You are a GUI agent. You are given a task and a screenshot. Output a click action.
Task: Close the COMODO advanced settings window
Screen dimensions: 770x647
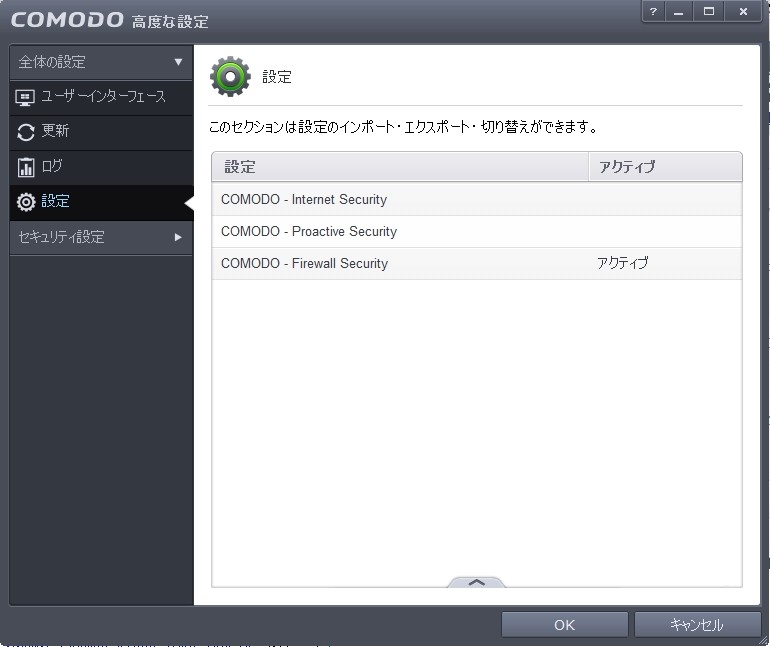click(743, 12)
